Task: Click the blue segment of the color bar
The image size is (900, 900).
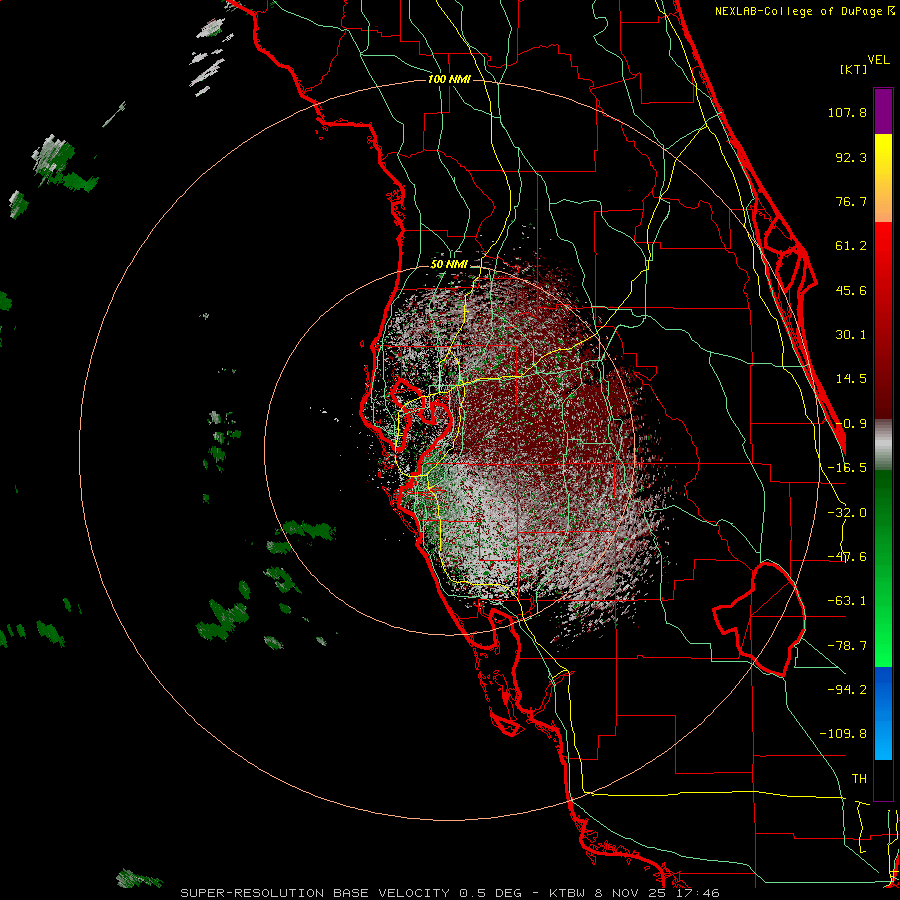Action: [x=883, y=713]
